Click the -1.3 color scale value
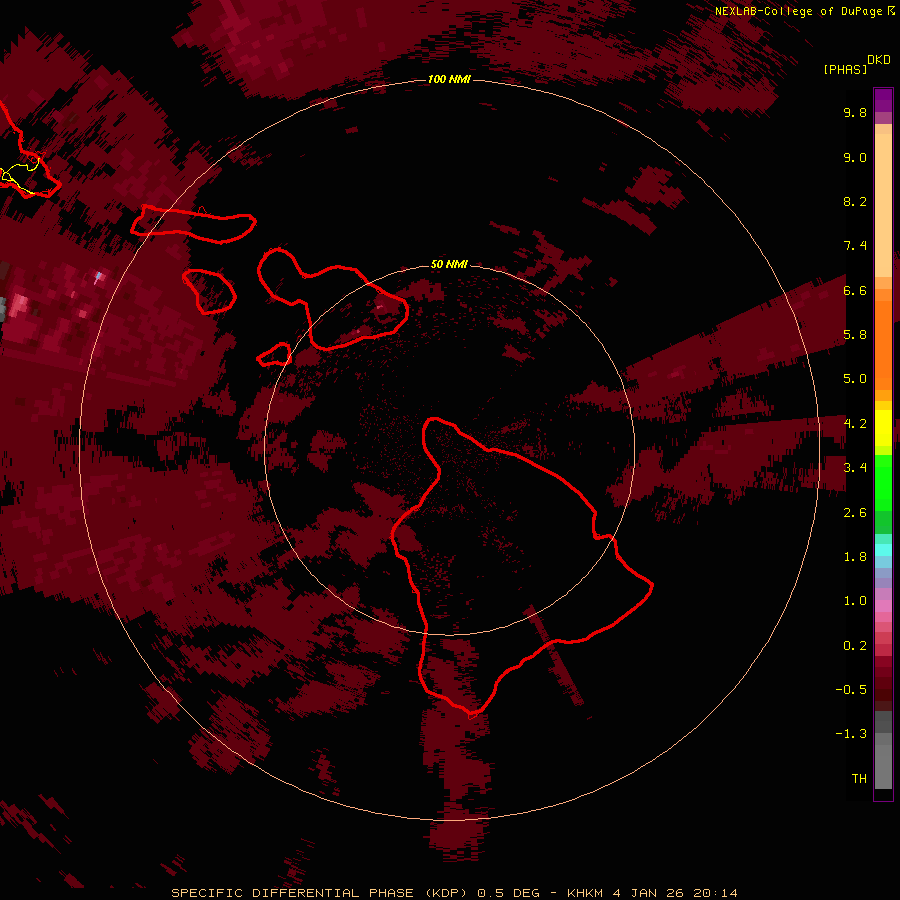 [x=851, y=734]
